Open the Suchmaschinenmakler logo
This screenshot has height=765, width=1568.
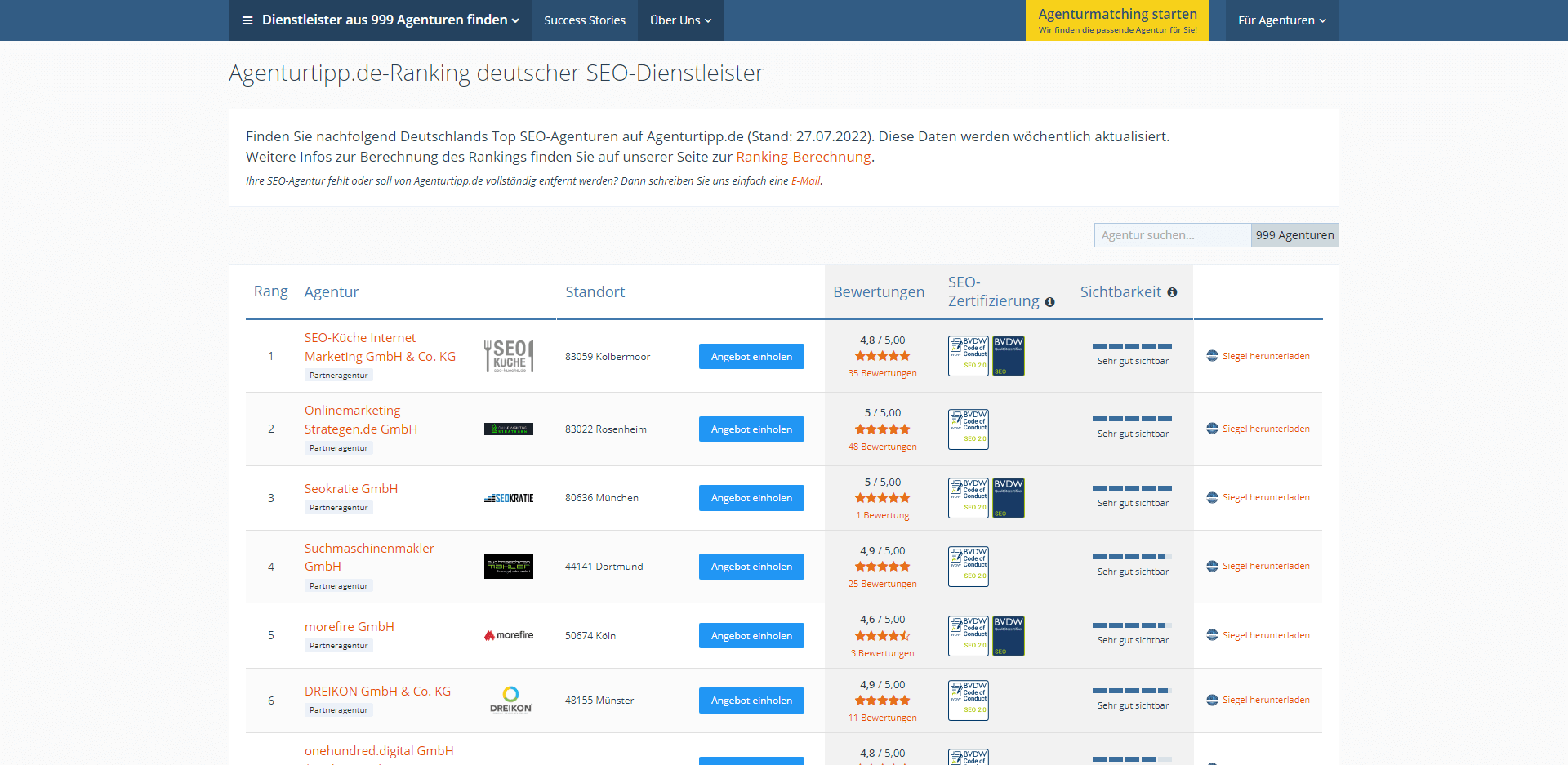509,567
